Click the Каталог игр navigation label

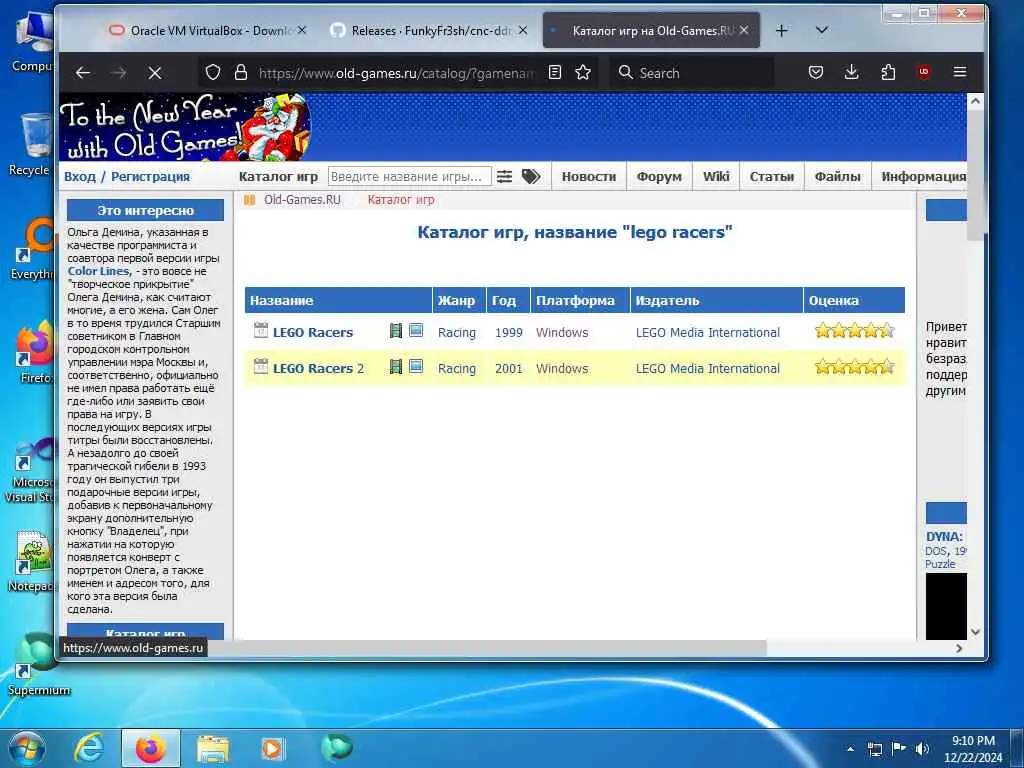pos(278,176)
